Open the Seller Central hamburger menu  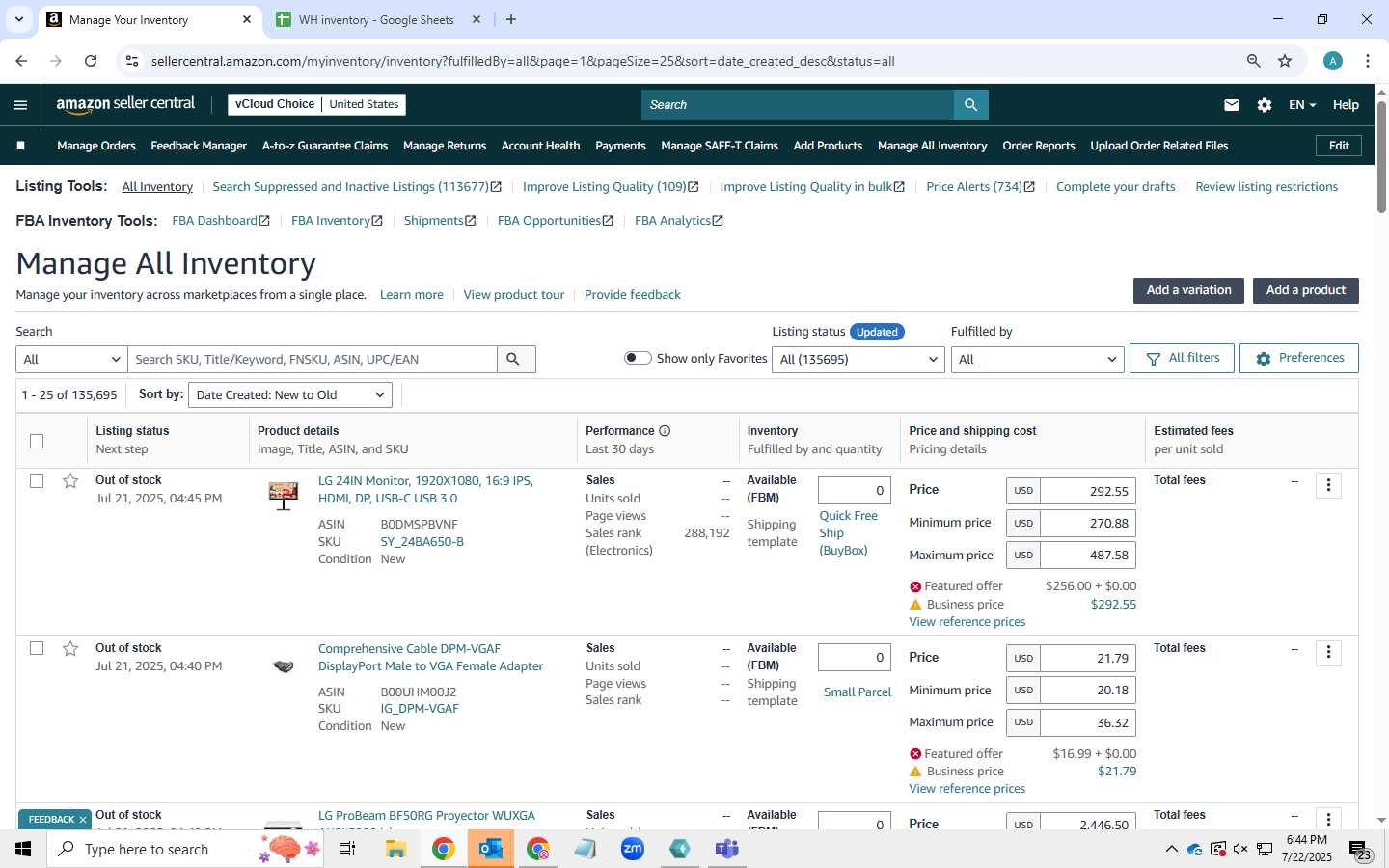(20, 105)
